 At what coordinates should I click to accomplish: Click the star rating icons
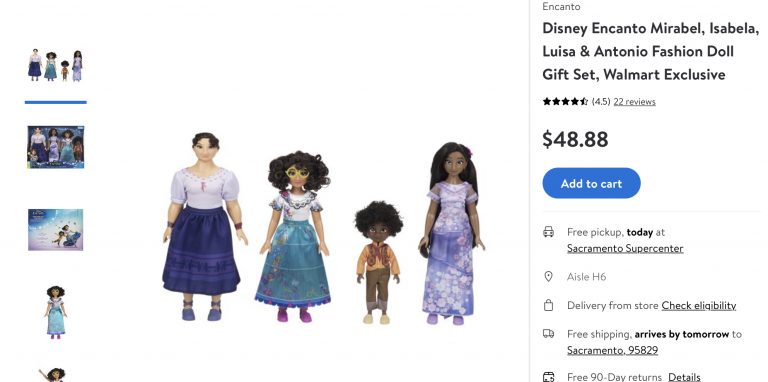tap(565, 101)
